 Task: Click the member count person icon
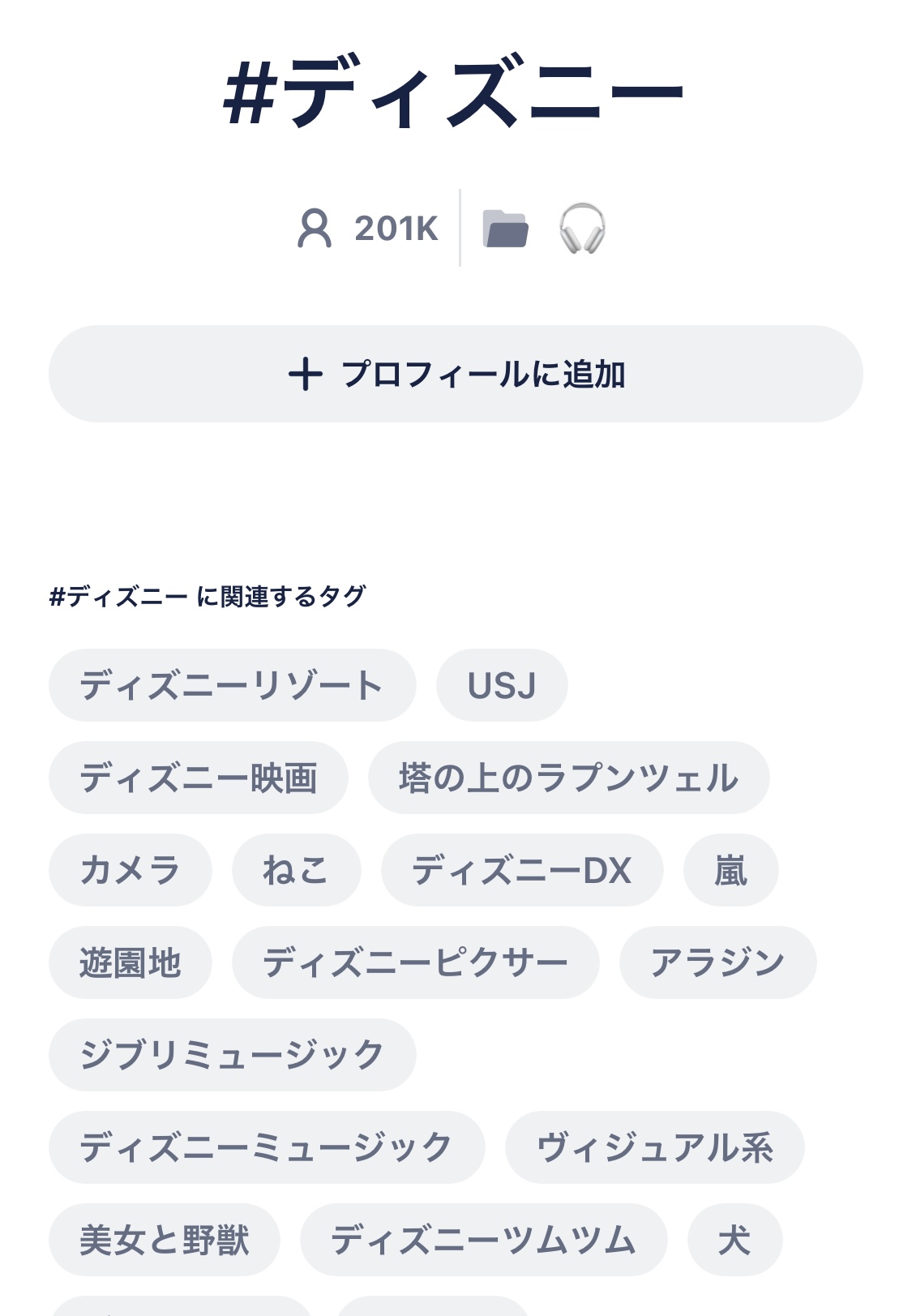point(315,228)
